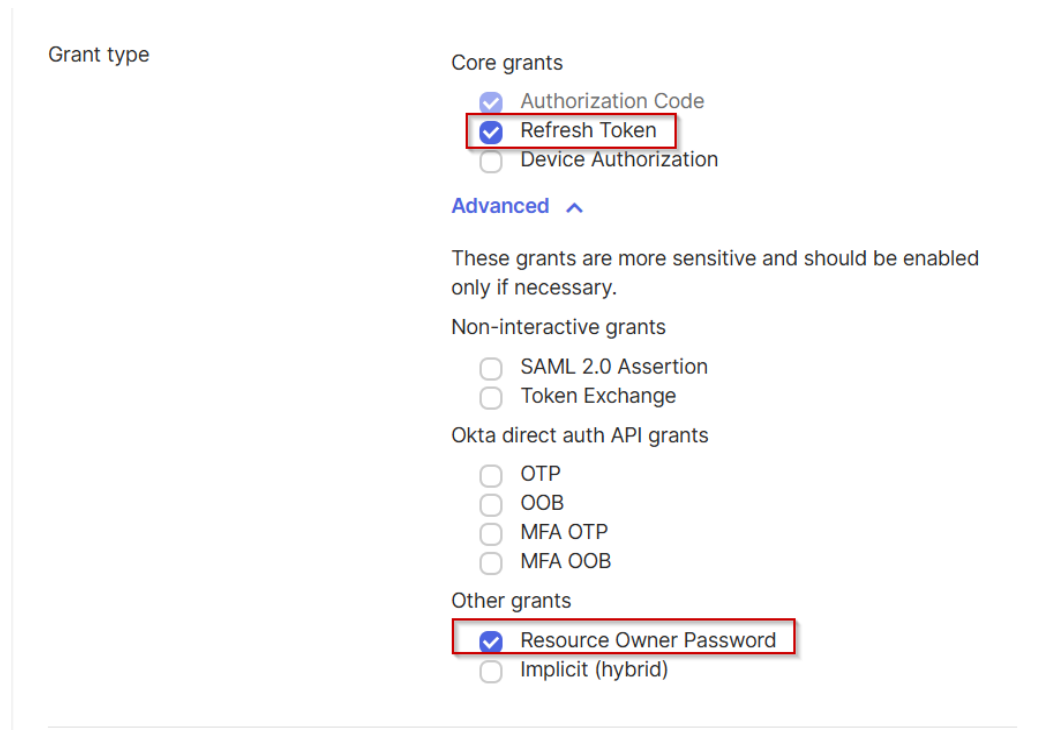
Task: Click the SAML 2.0 Assertion label text
Action: point(614,367)
